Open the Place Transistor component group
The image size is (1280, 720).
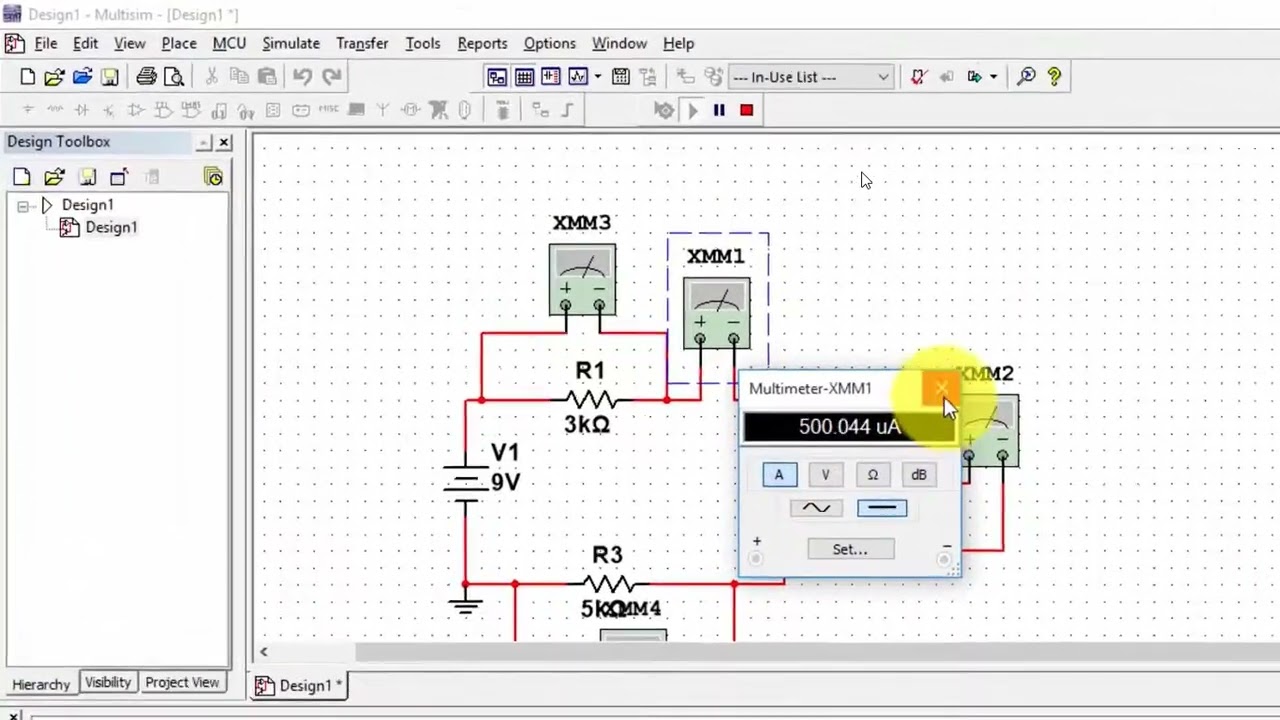tap(109, 110)
